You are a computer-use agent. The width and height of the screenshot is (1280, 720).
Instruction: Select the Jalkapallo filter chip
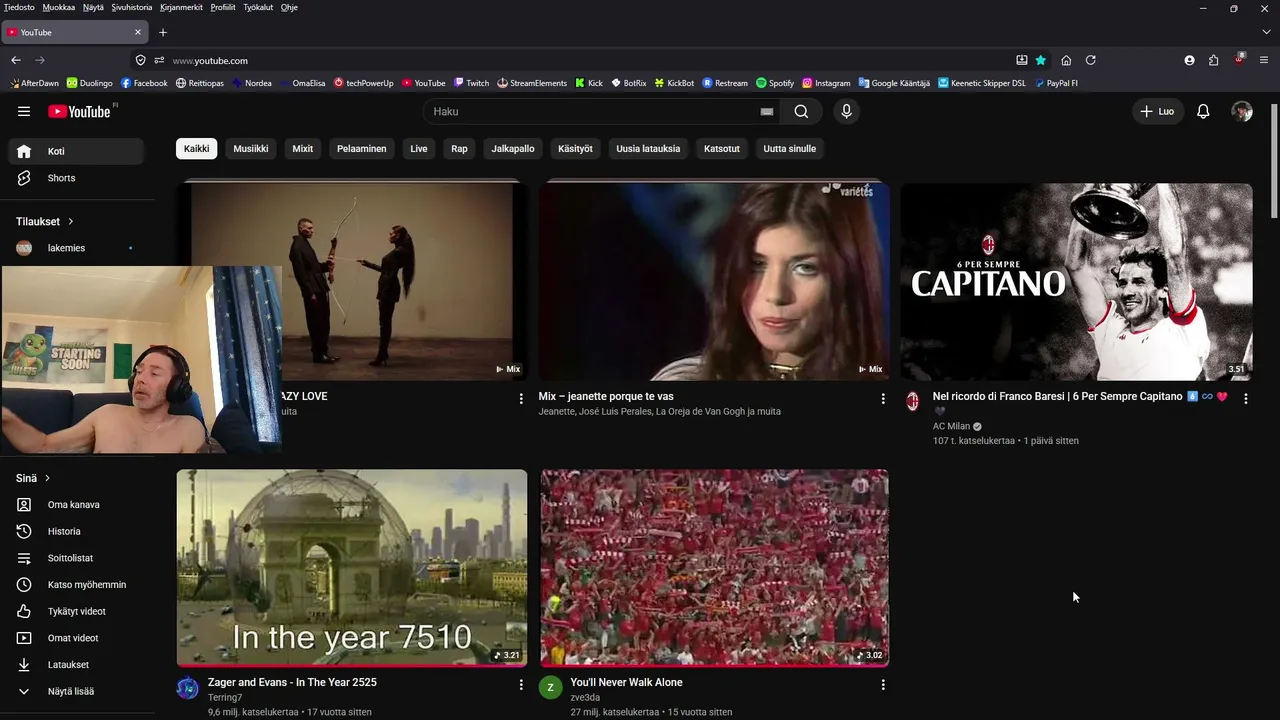tap(513, 149)
